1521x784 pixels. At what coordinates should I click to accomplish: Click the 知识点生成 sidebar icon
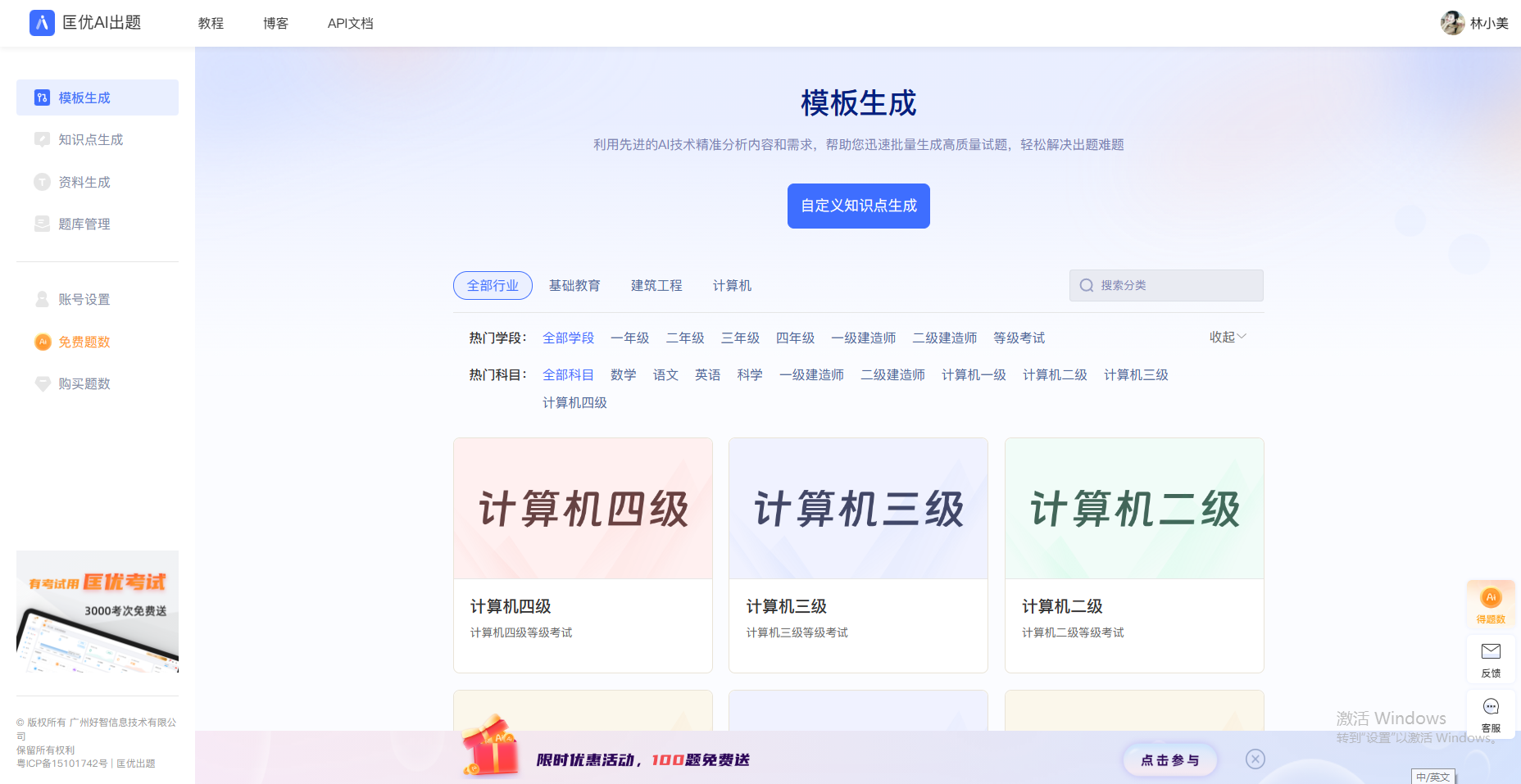(x=42, y=139)
